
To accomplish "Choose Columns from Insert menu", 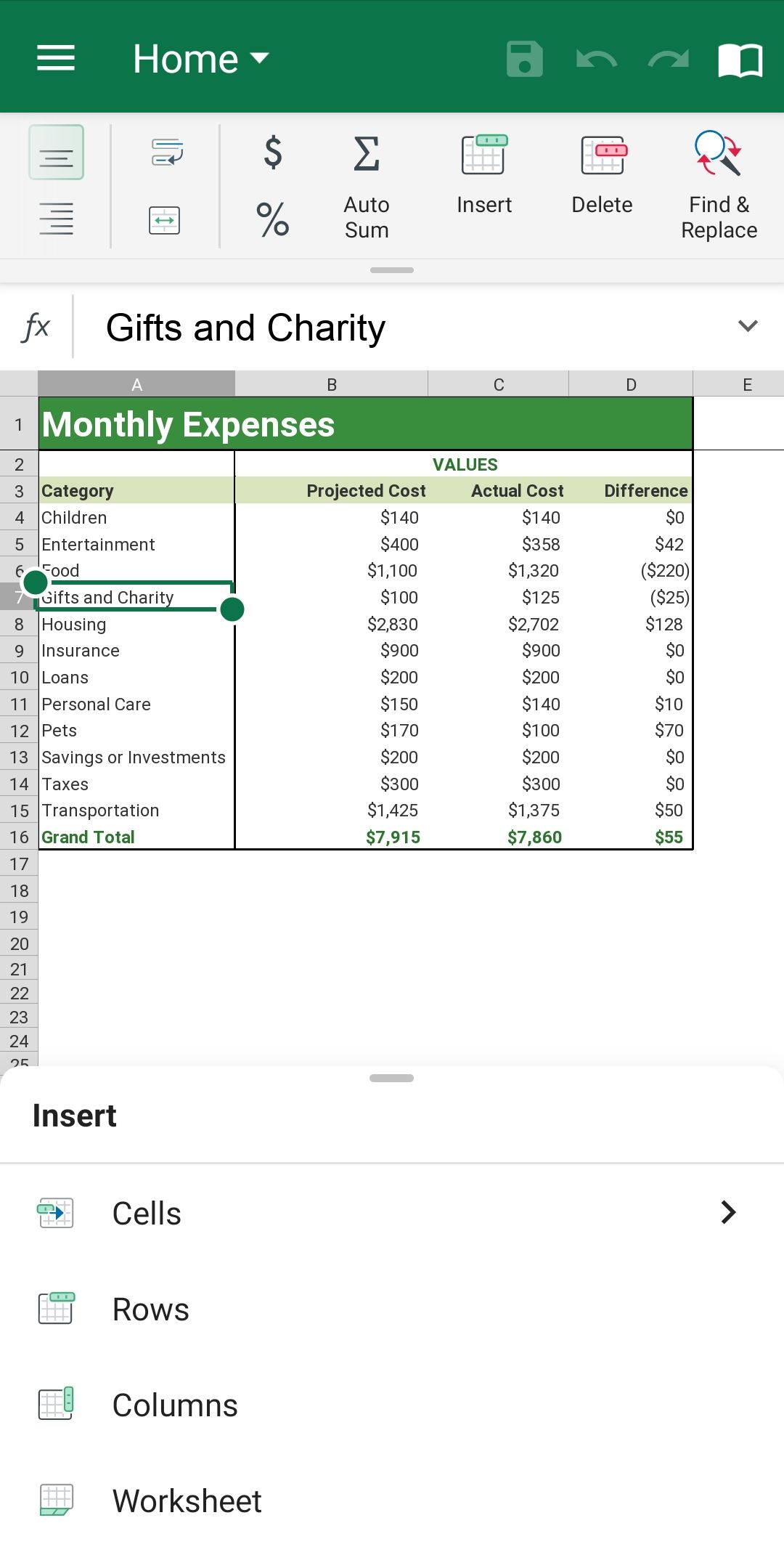I will pos(392,1405).
